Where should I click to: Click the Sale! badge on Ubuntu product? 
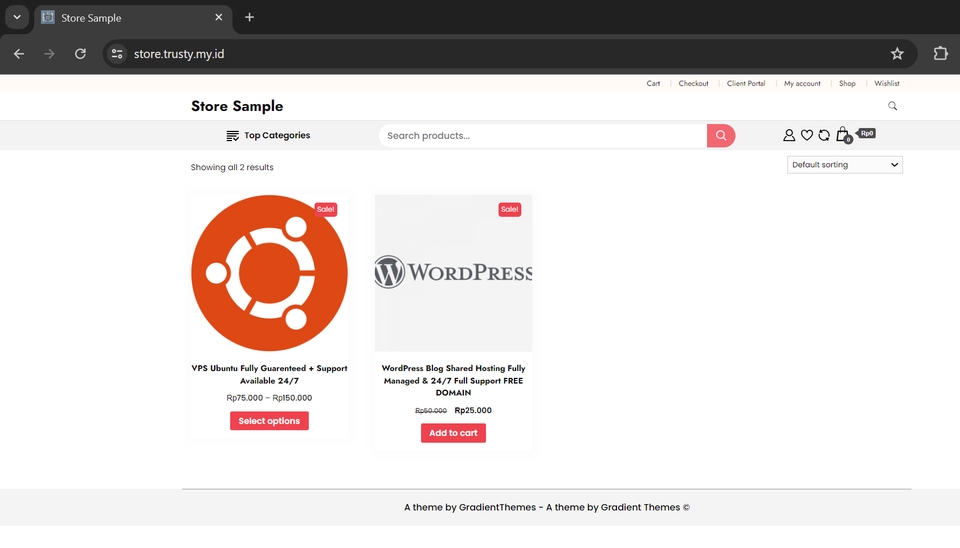click(x=326, y=209)
